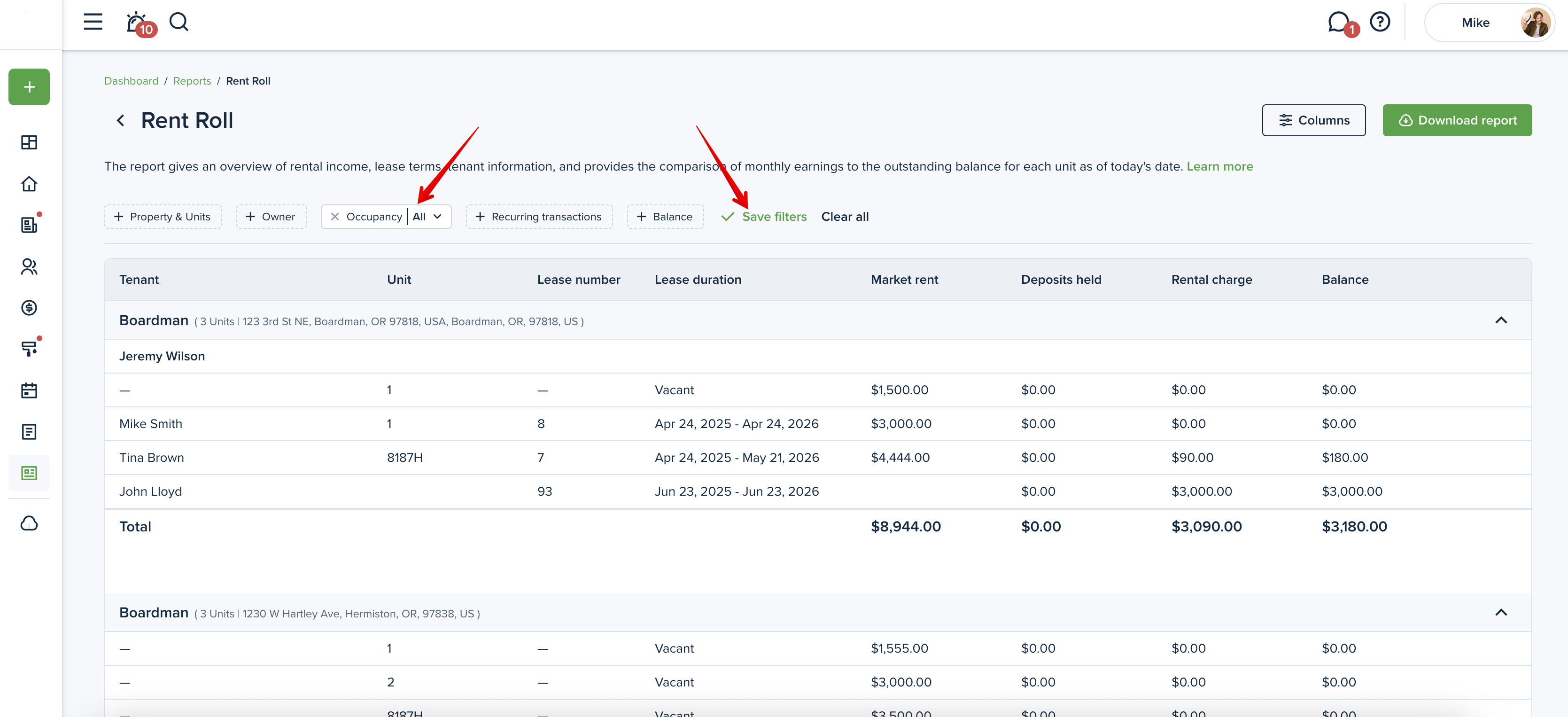1568x717 pixels.
Task: Click Clear all filters
Action: click(845, 217)
